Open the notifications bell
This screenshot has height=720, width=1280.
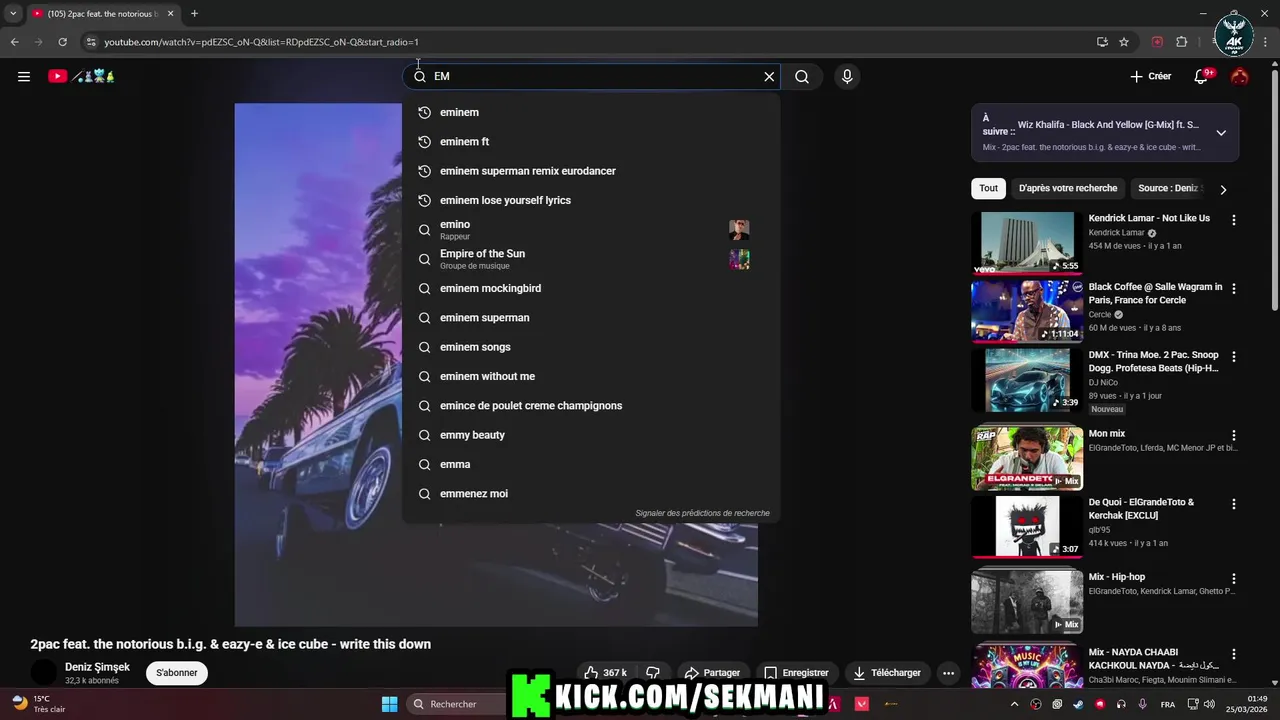[x=1202, y=76]
